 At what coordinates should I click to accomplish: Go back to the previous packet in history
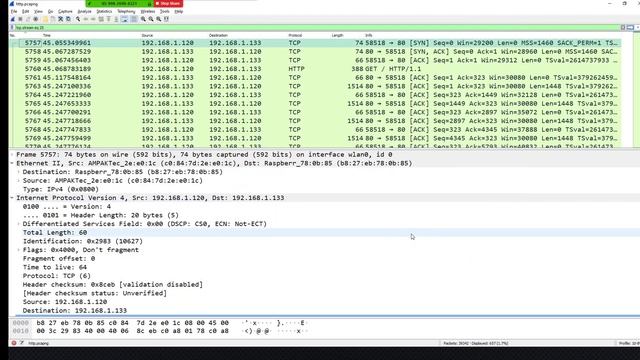[86, 19]
